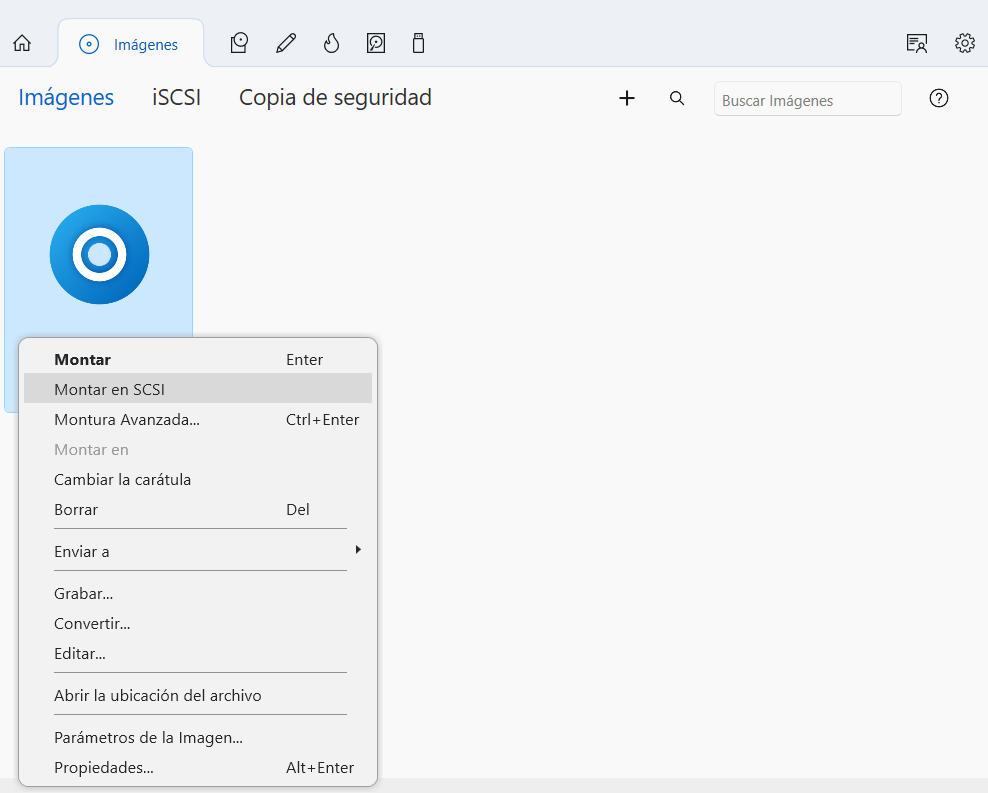This screenshot has height=793, width=988.
Task: Choose Editar... menu entry
Action: click(x=198, y=654)
